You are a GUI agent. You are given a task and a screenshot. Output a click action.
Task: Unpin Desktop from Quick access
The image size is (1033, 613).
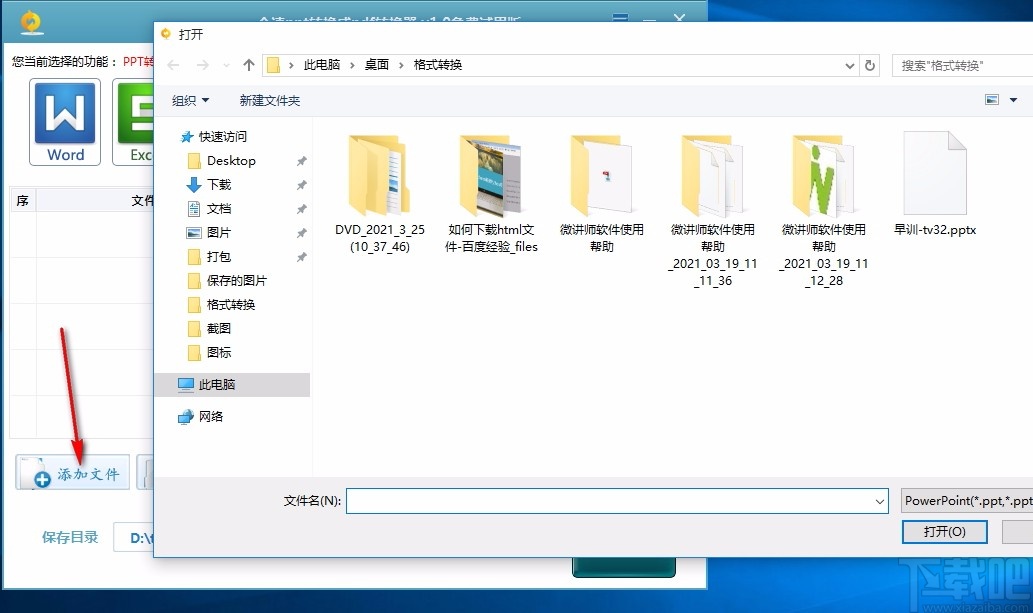299,161
